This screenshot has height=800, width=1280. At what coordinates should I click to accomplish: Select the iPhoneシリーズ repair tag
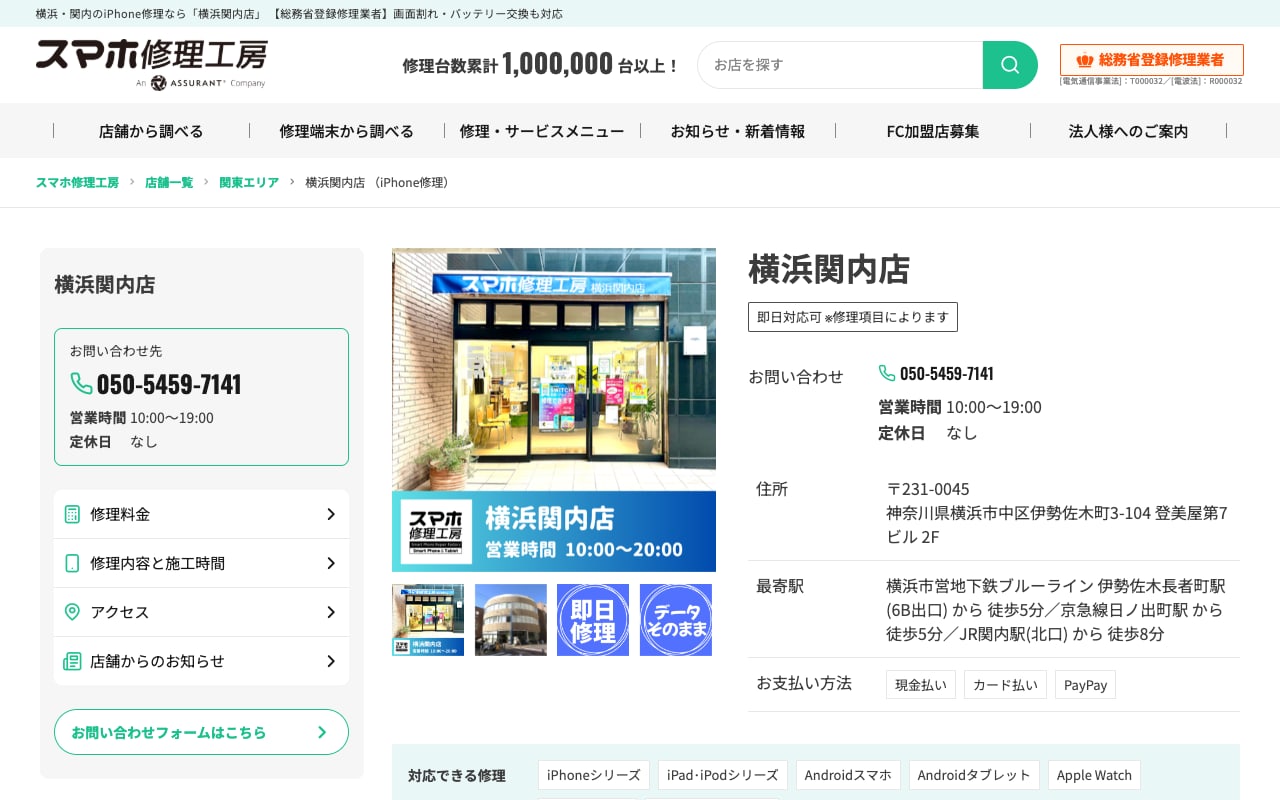tap(594, 775)
